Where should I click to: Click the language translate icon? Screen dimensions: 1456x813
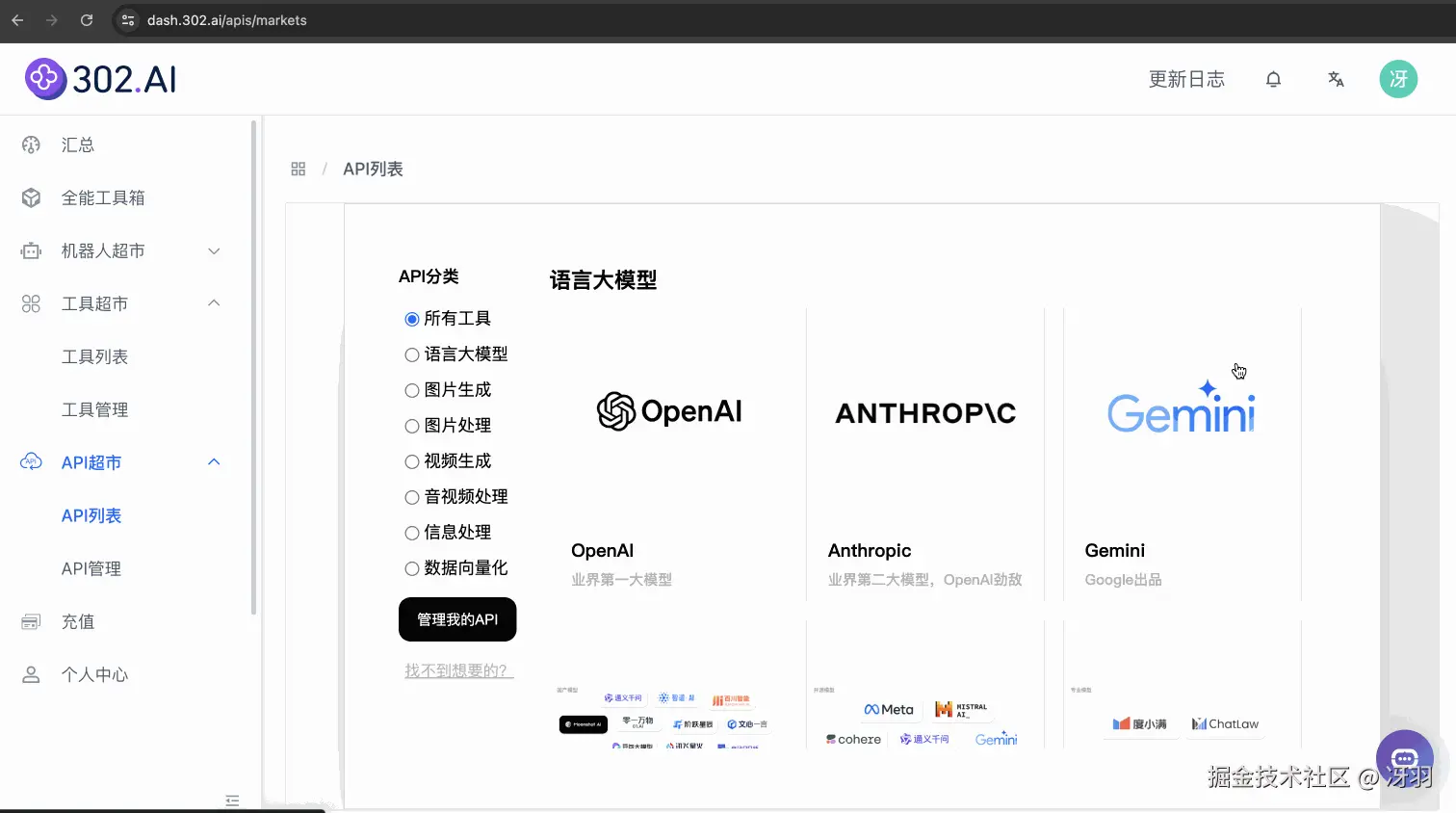pos(1336,79)
